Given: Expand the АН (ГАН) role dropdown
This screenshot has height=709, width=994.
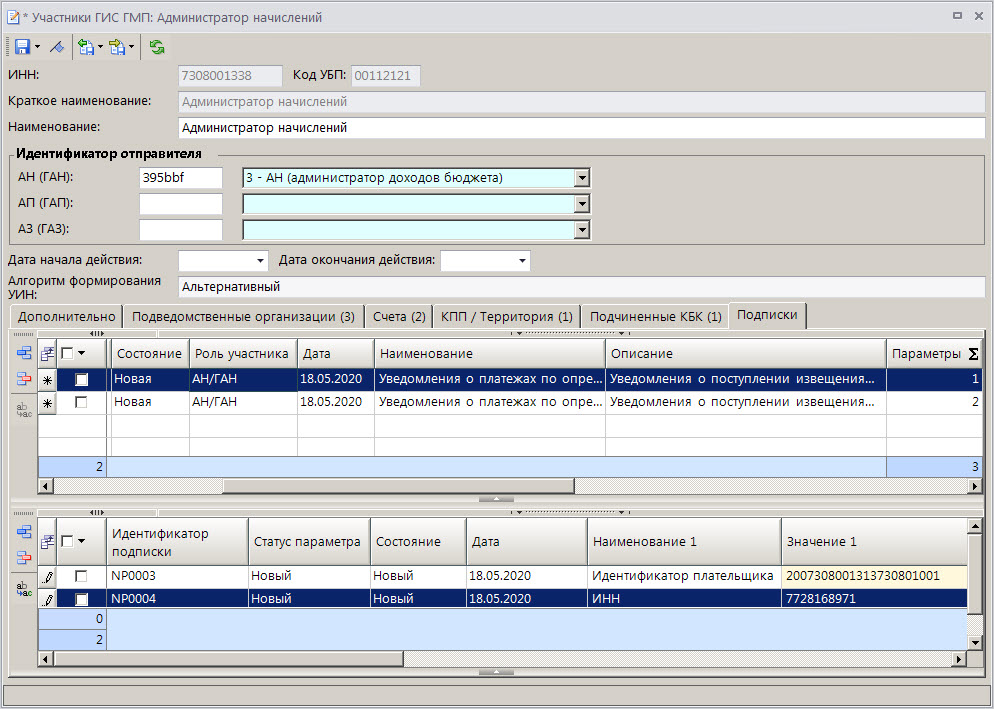Looking at the screenshot, I should coord(581,178).
